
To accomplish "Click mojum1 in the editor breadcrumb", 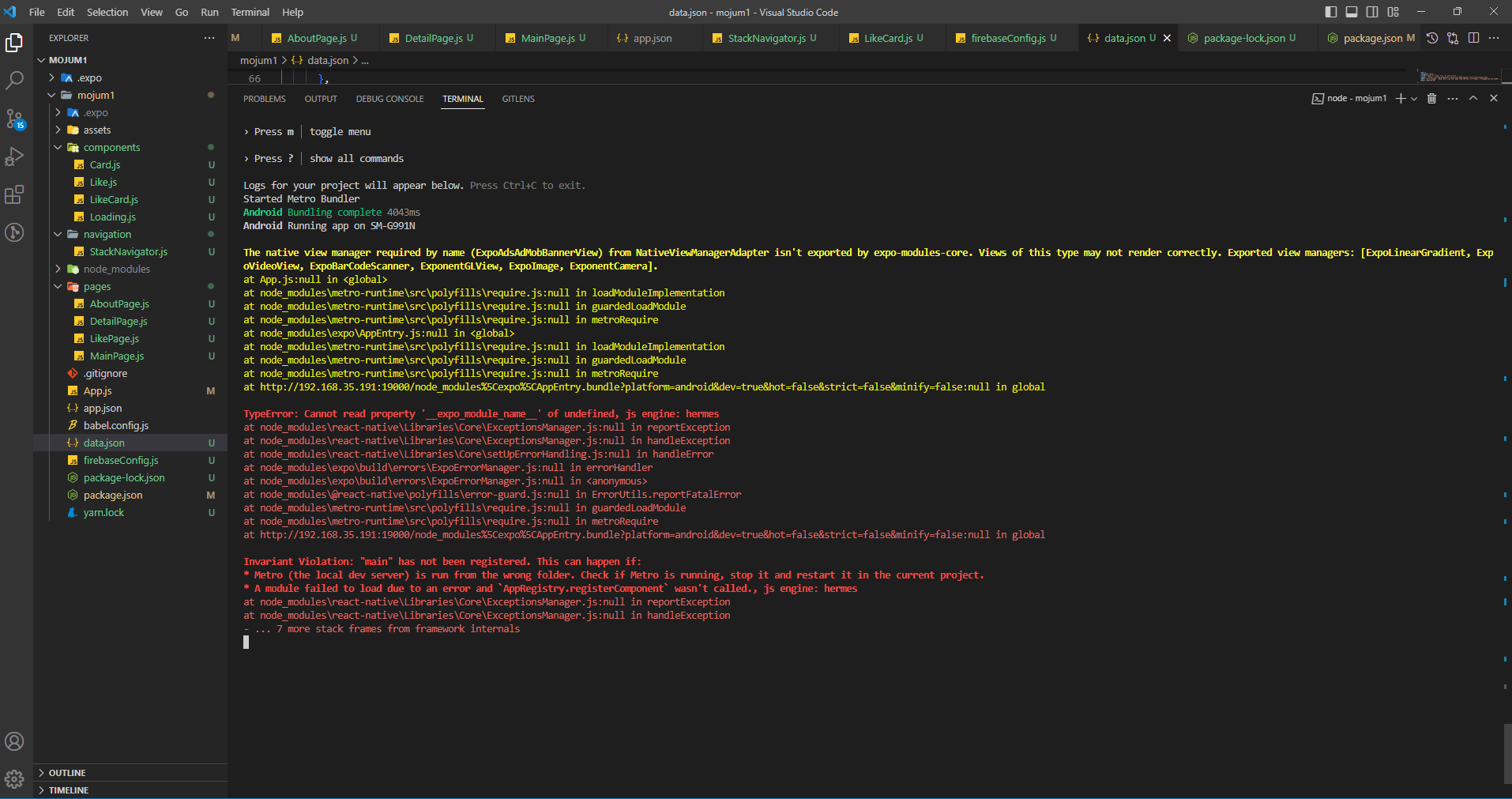I will (258, 60).
